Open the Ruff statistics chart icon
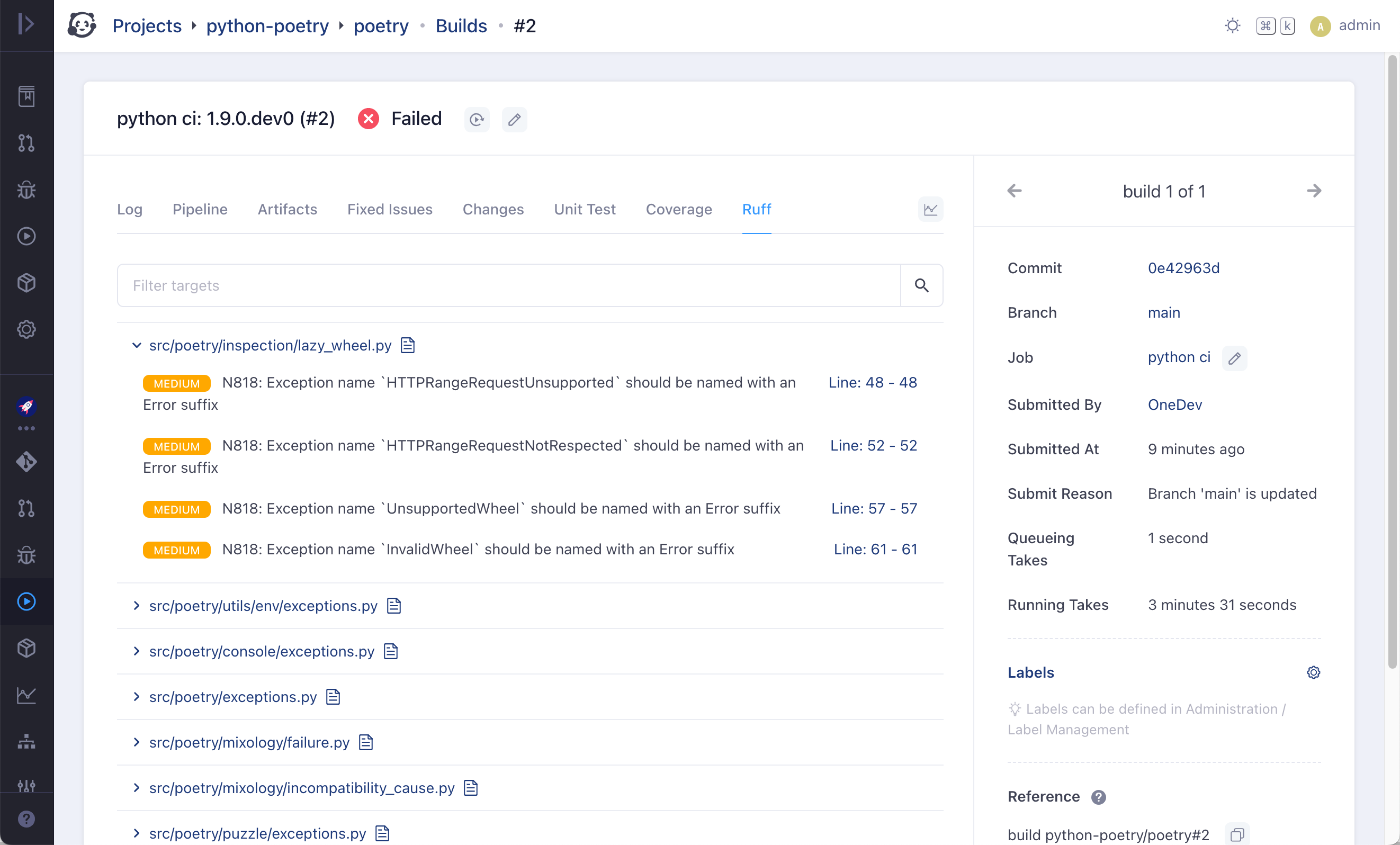The image size is (1400, 845). point(930,210)
